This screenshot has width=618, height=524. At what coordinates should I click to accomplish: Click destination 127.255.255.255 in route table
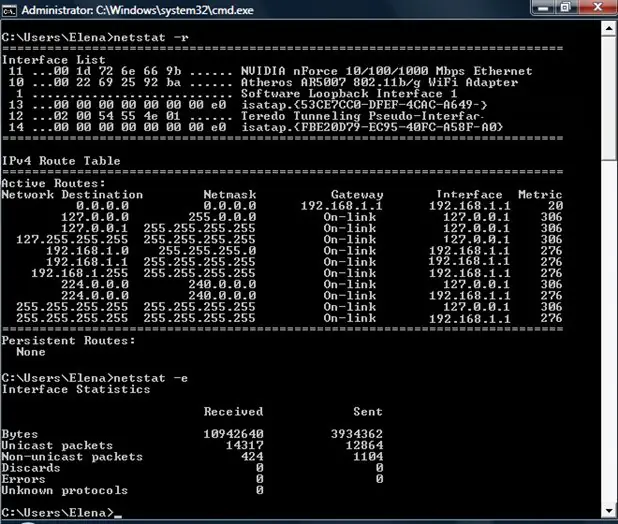tap(72, 240)
